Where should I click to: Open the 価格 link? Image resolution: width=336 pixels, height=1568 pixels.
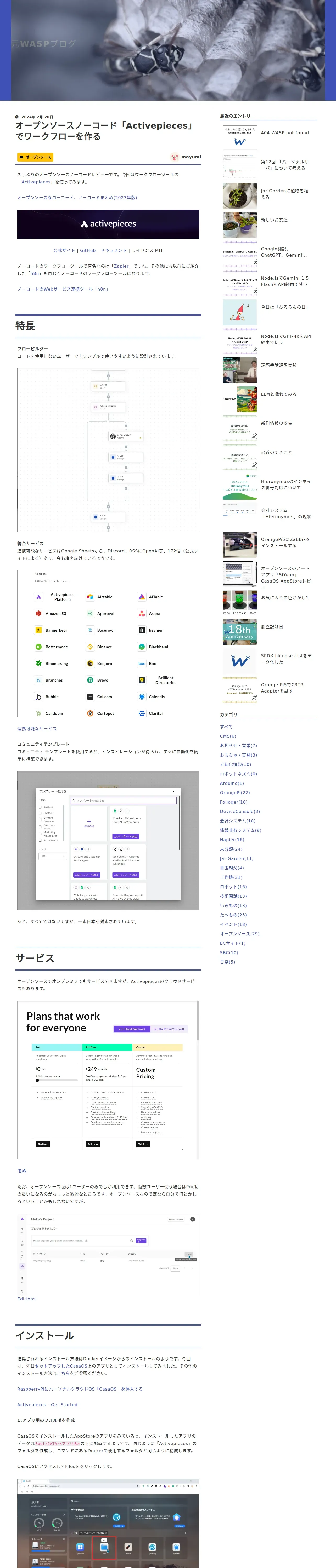click(21, 1171)
